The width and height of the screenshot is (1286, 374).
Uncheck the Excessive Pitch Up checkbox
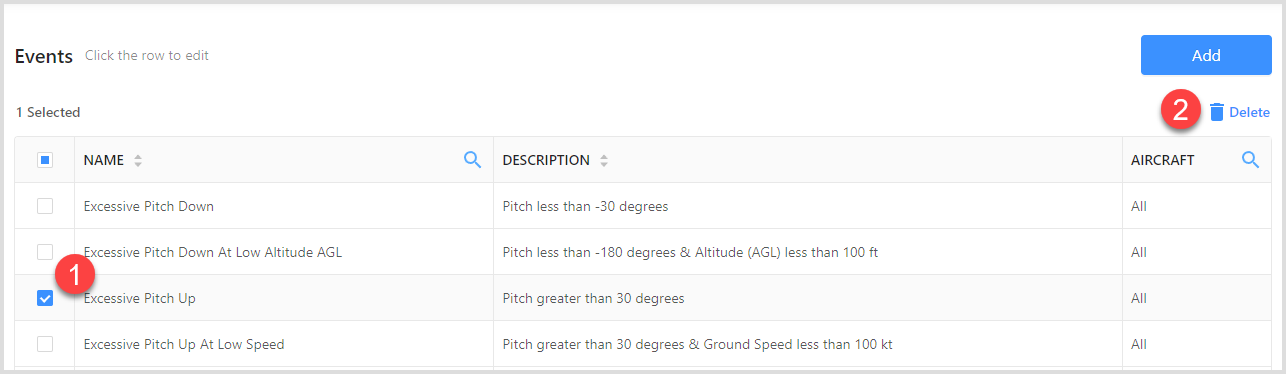point(45,298)
